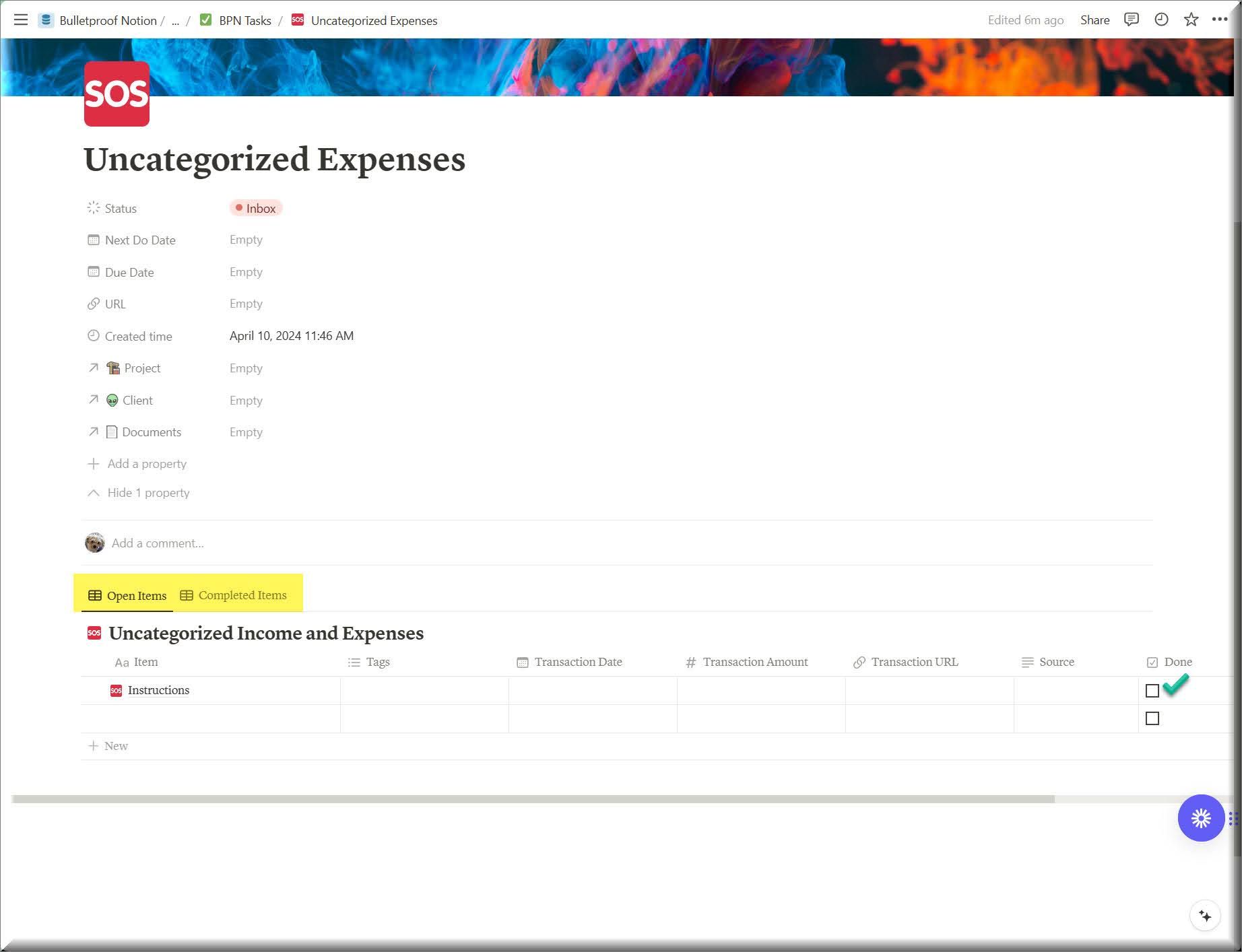Open the sidebar hamburger menu
1242x952 pixels.
pyautogui.click(x=21, y=20)
